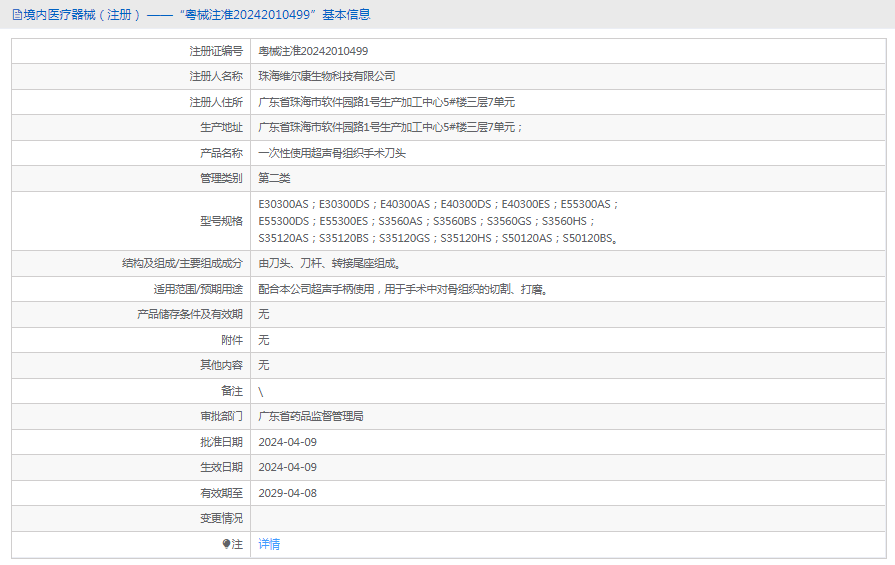Click the department 广东省药品监督管理局
Screen dimensions: 895x565
pos(311,416)
